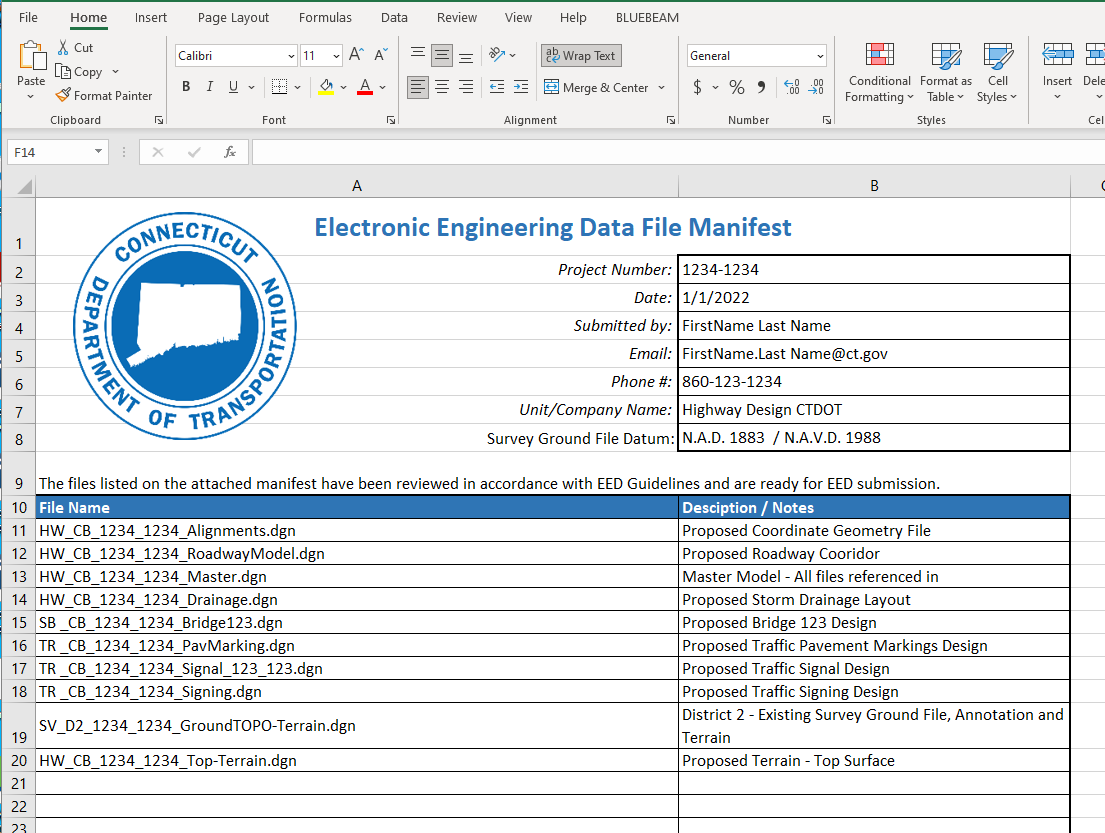
Task: Toggle bold formatting
Action: click(x=186, y=87)
